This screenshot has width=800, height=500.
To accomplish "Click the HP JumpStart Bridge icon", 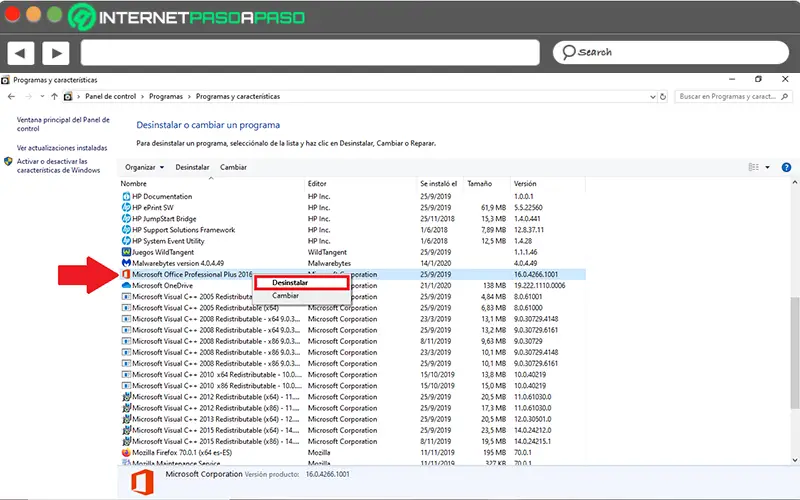I will (126, 219).
